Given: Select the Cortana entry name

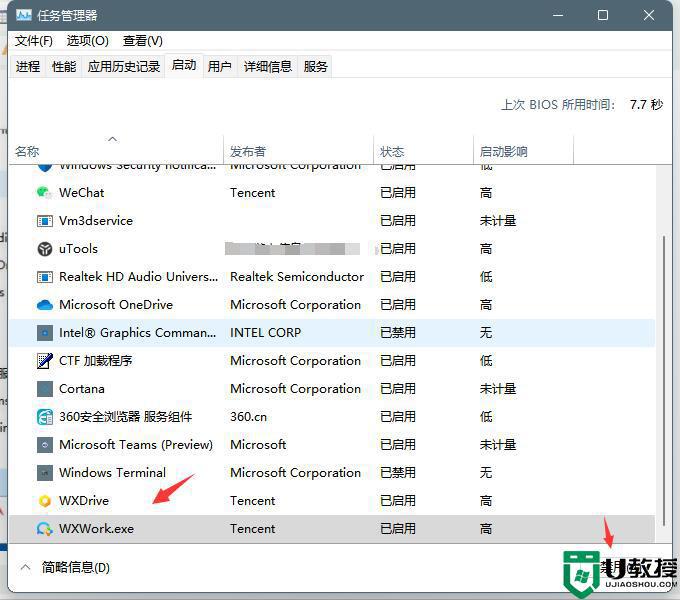Looking at the screenshot, I should pyautogui.click(x=82, y=388).
